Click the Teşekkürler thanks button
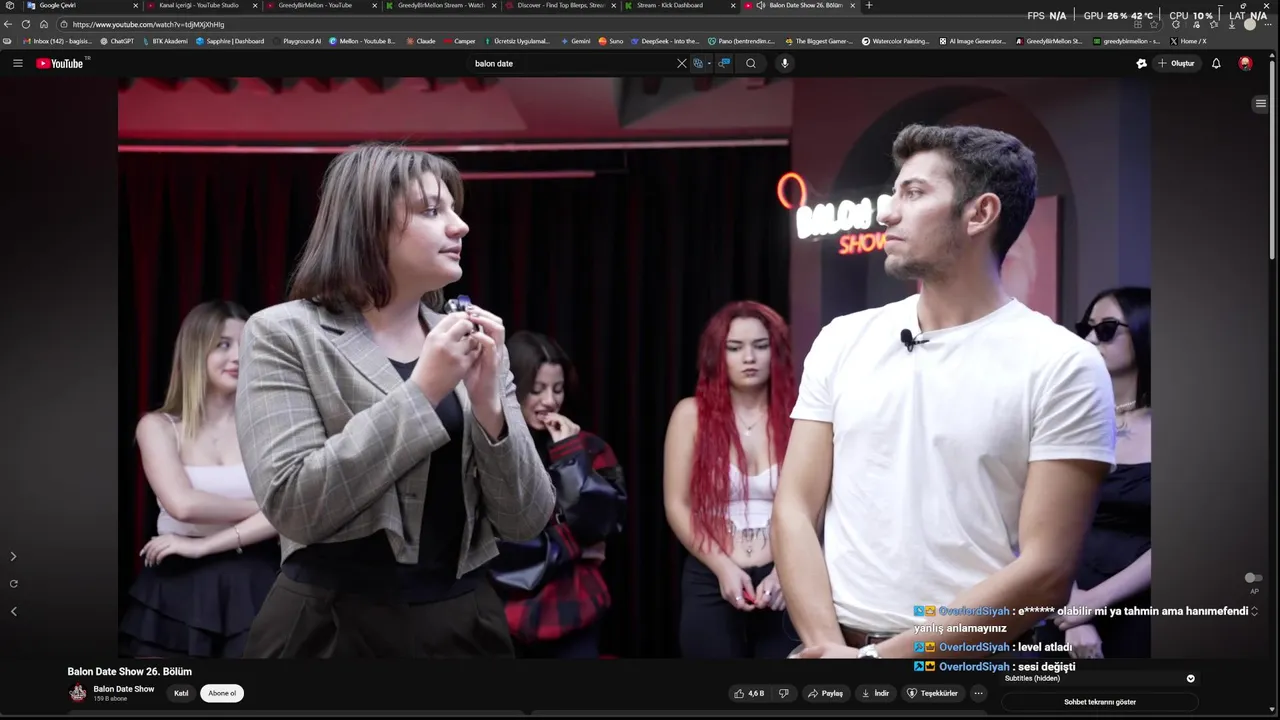Screen dimensions: 1280x720 tap(933, 693)
